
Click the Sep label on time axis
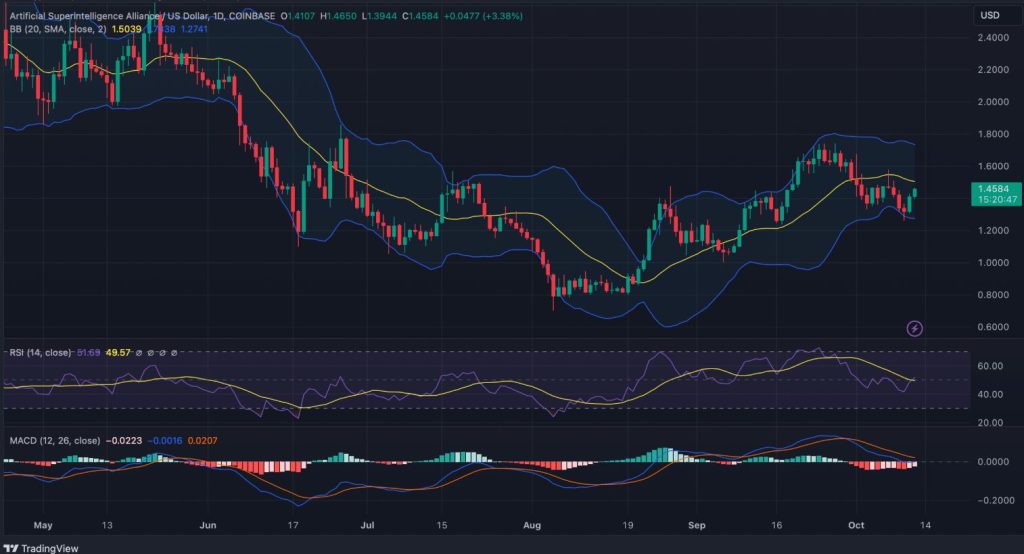click(x=697, y=525)
